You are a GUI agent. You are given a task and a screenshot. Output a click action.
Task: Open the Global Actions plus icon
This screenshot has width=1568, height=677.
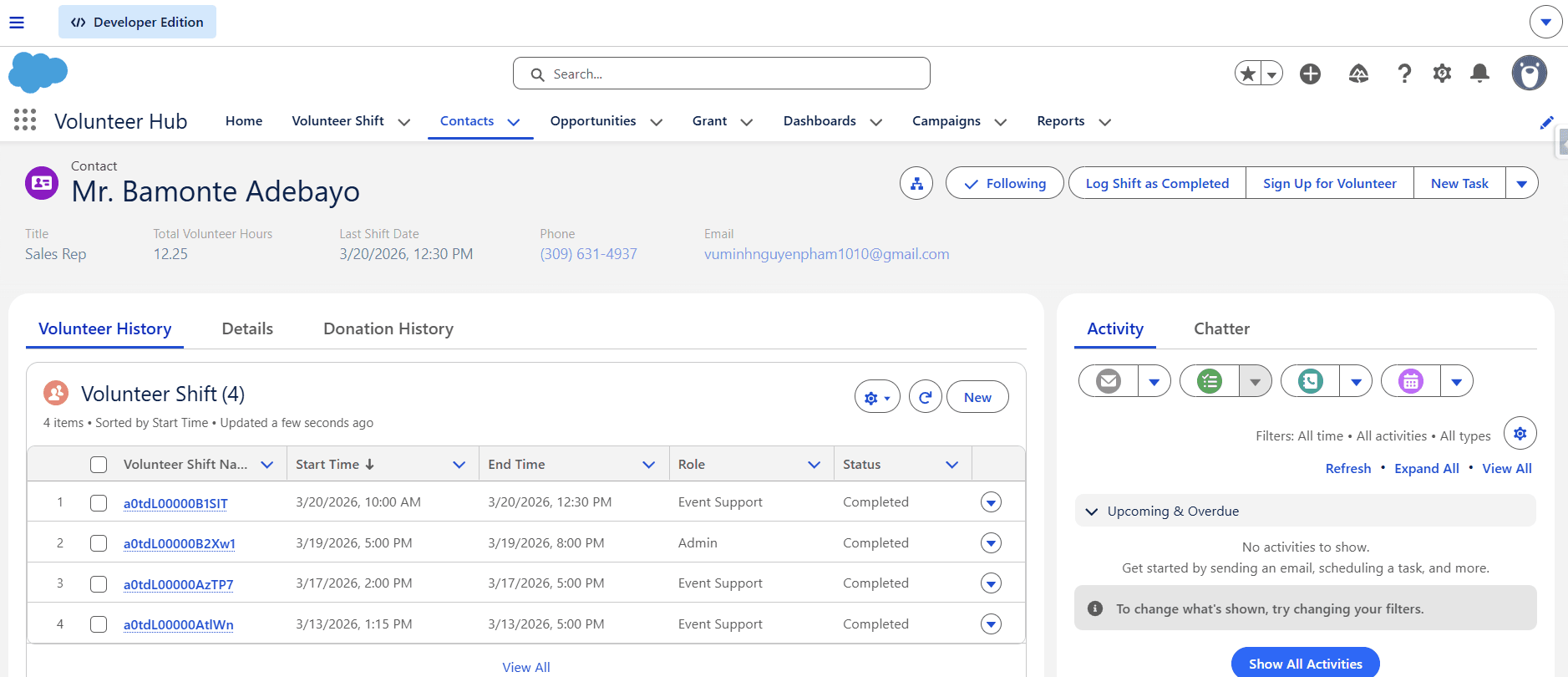click(x=1310, y=74)
